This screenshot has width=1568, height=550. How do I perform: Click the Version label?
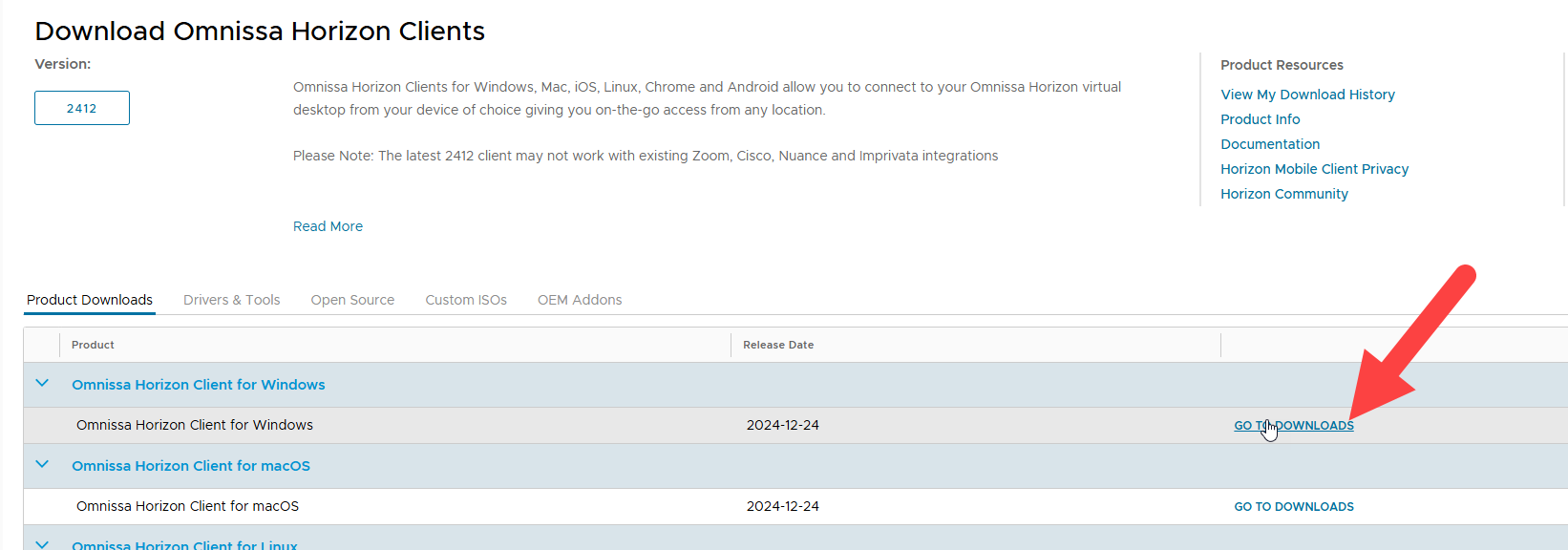[63, 64]
